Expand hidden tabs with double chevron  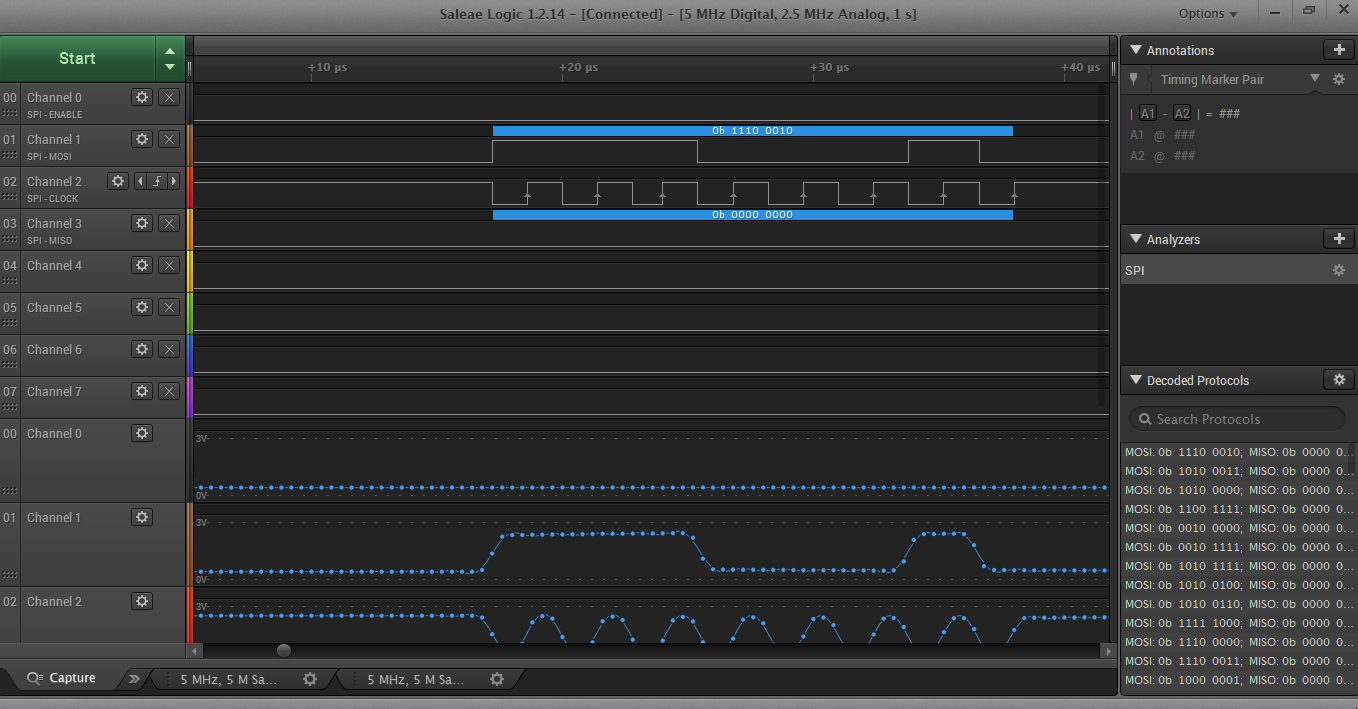[x=134, y=679]
